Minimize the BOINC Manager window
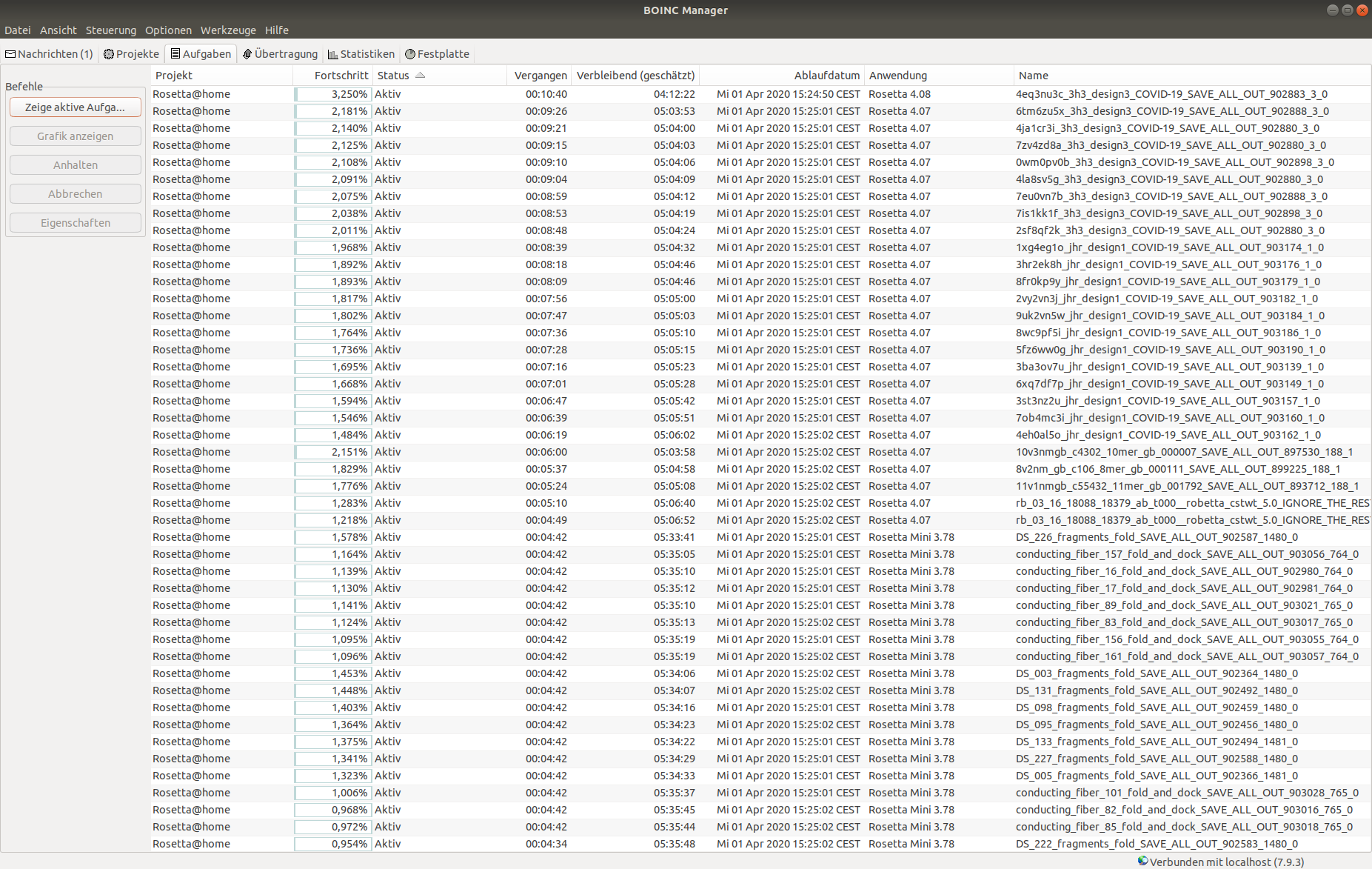 click(x=1333, y=10)
